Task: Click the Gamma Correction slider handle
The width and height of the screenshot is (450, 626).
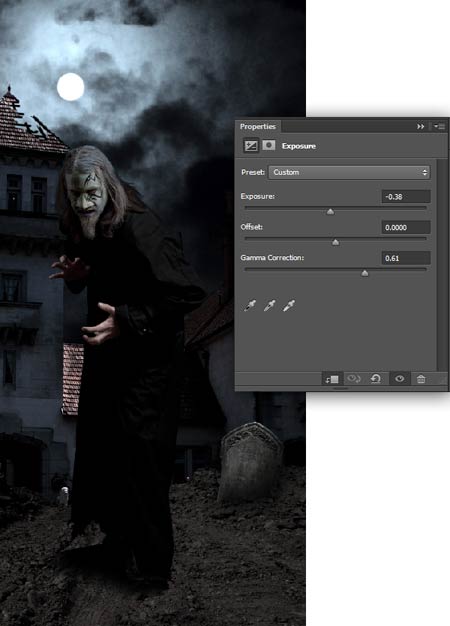Action: pyautogui.click(x=365, y=273)
